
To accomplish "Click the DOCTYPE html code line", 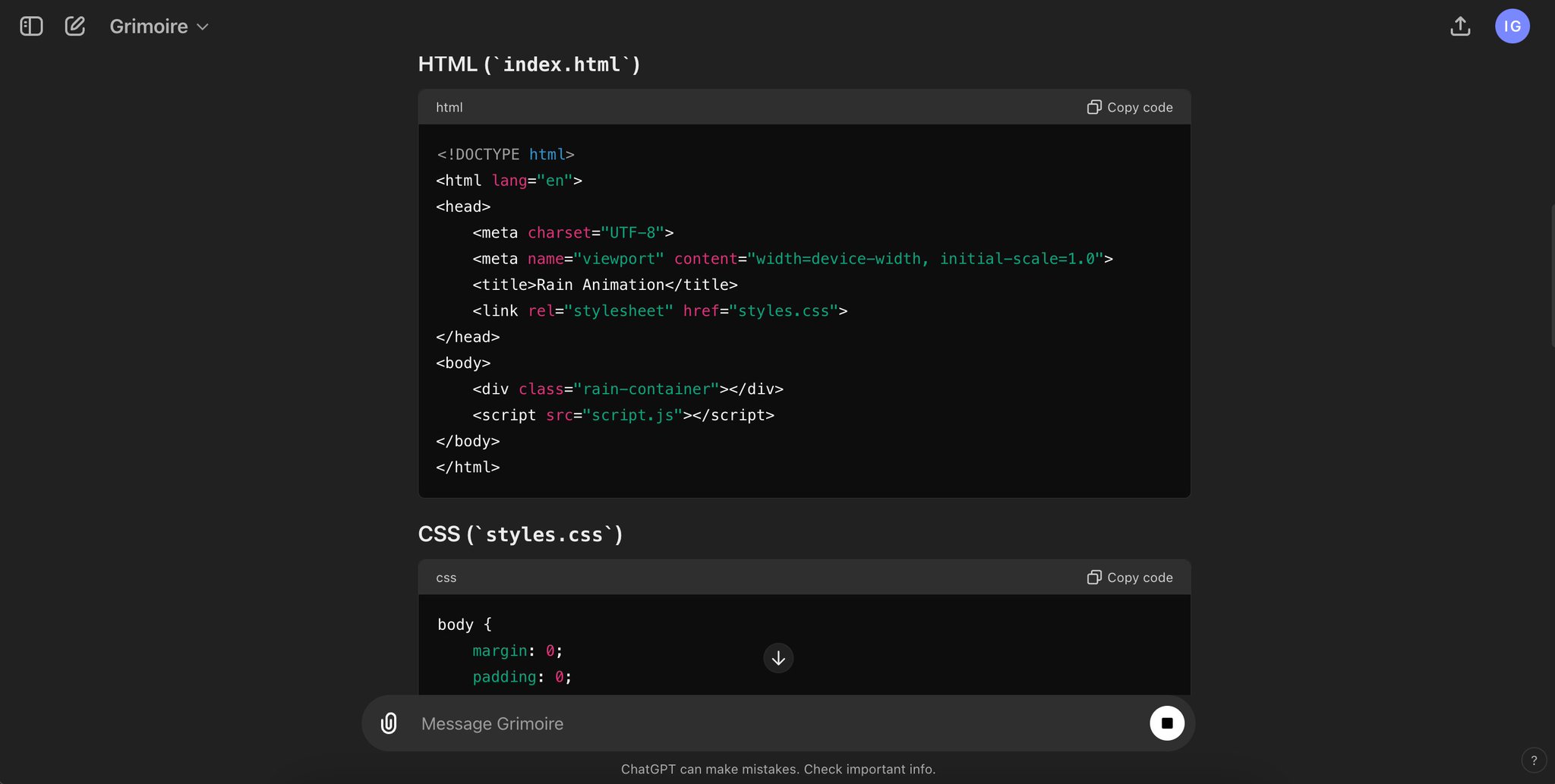I will coord(506,155).
